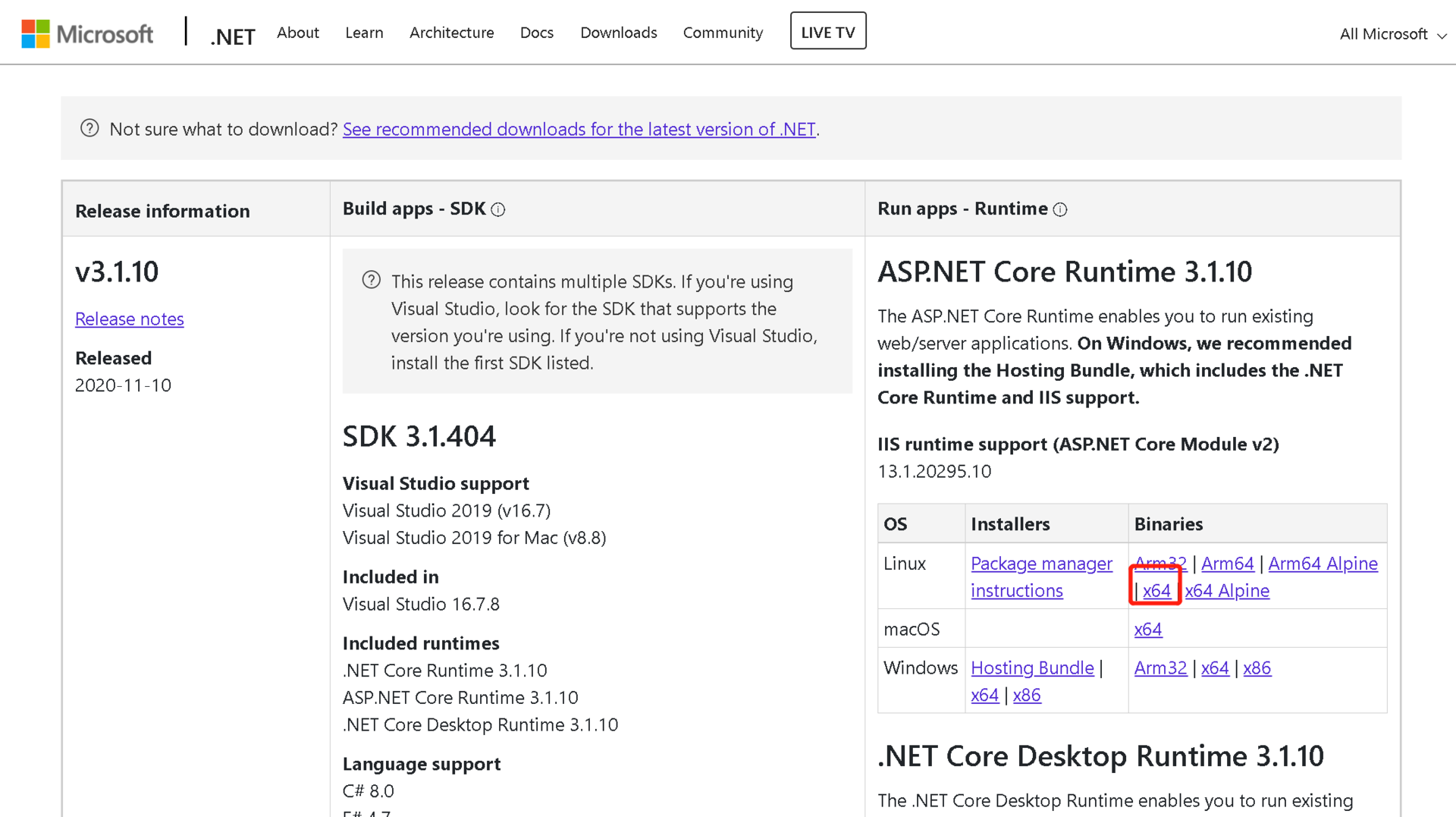Click the info icon beside Run apps - Runtime
This screenshot has height=817, width=1456.
1060,209
